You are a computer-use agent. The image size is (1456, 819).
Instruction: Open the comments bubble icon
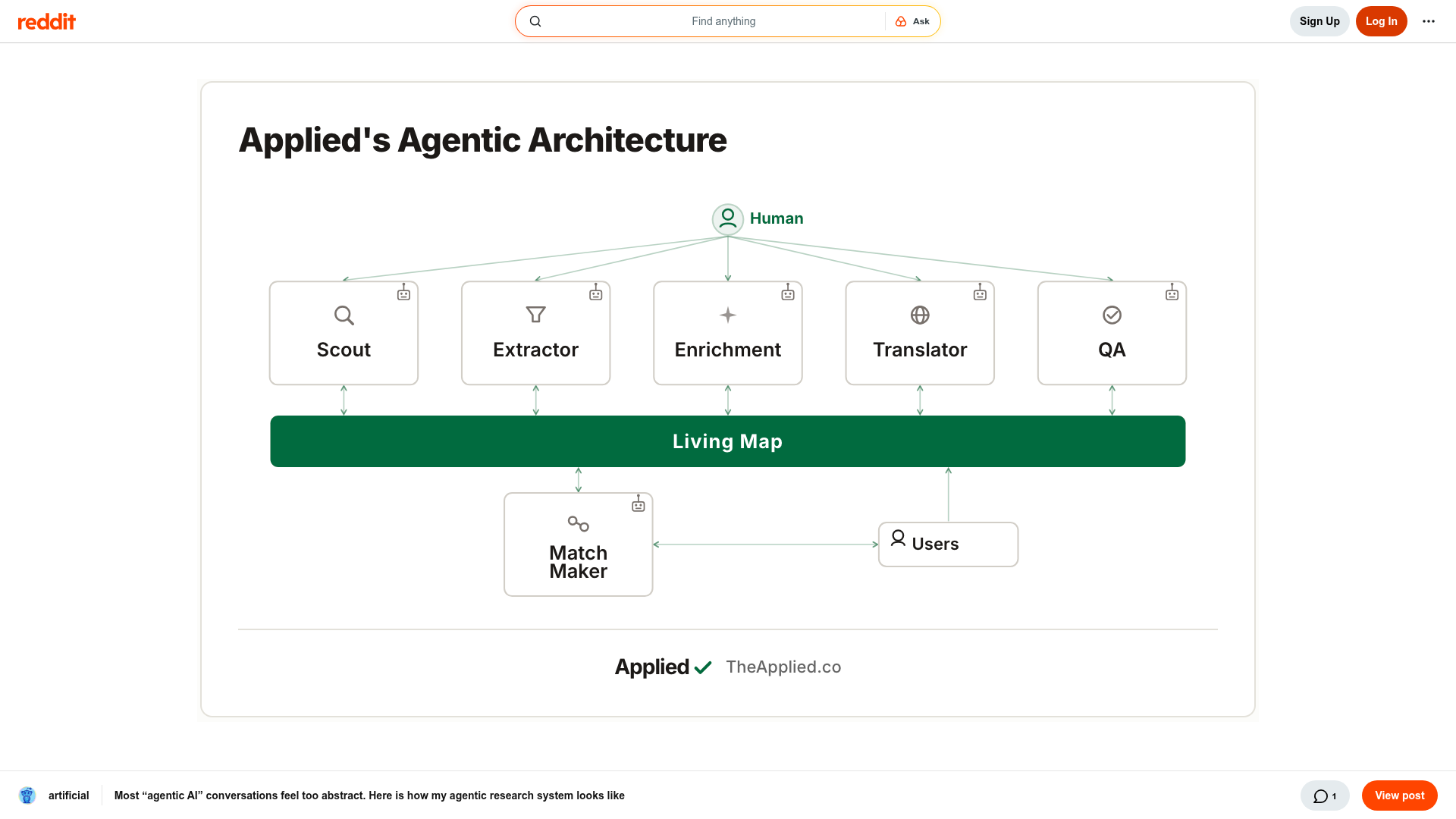1320,796
